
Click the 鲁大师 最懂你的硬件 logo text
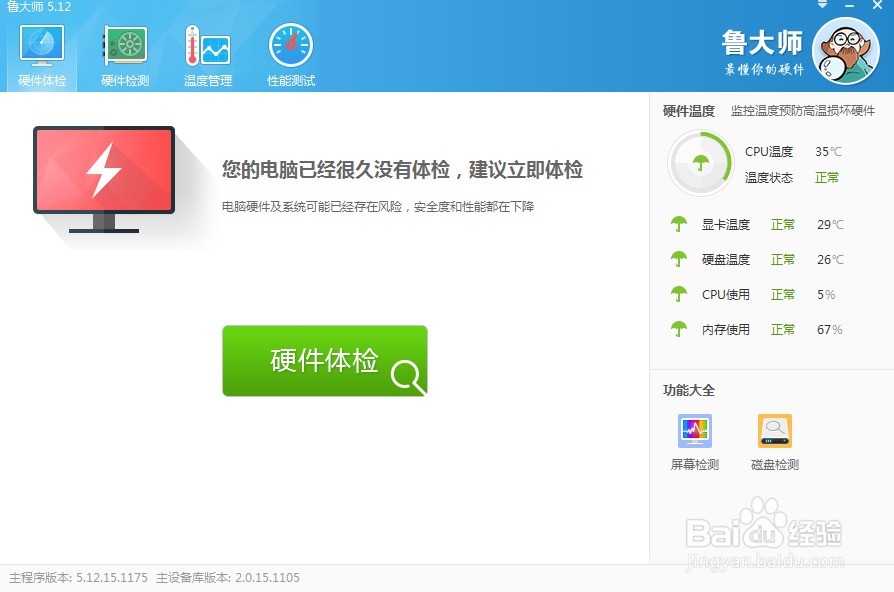pyautogui.click(x=762, y=52)
